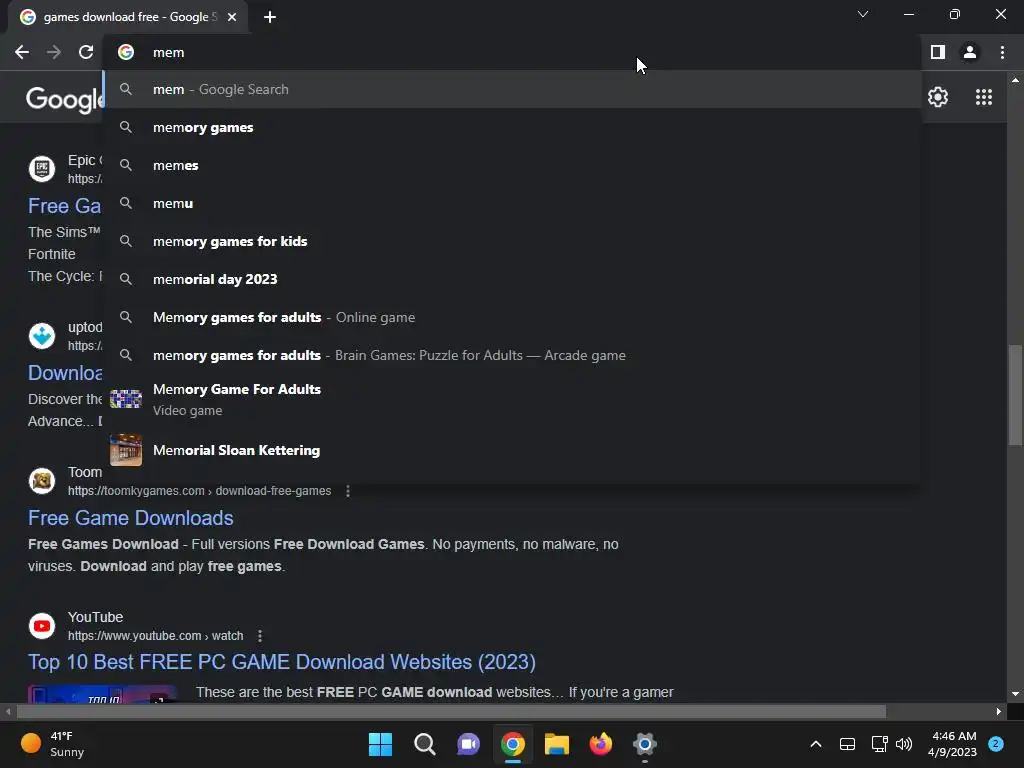This screenshot has height=768, width=1024.
Task: Open Top 10 Best FREE PC GAME result
Action: click(x=281, y=662)
